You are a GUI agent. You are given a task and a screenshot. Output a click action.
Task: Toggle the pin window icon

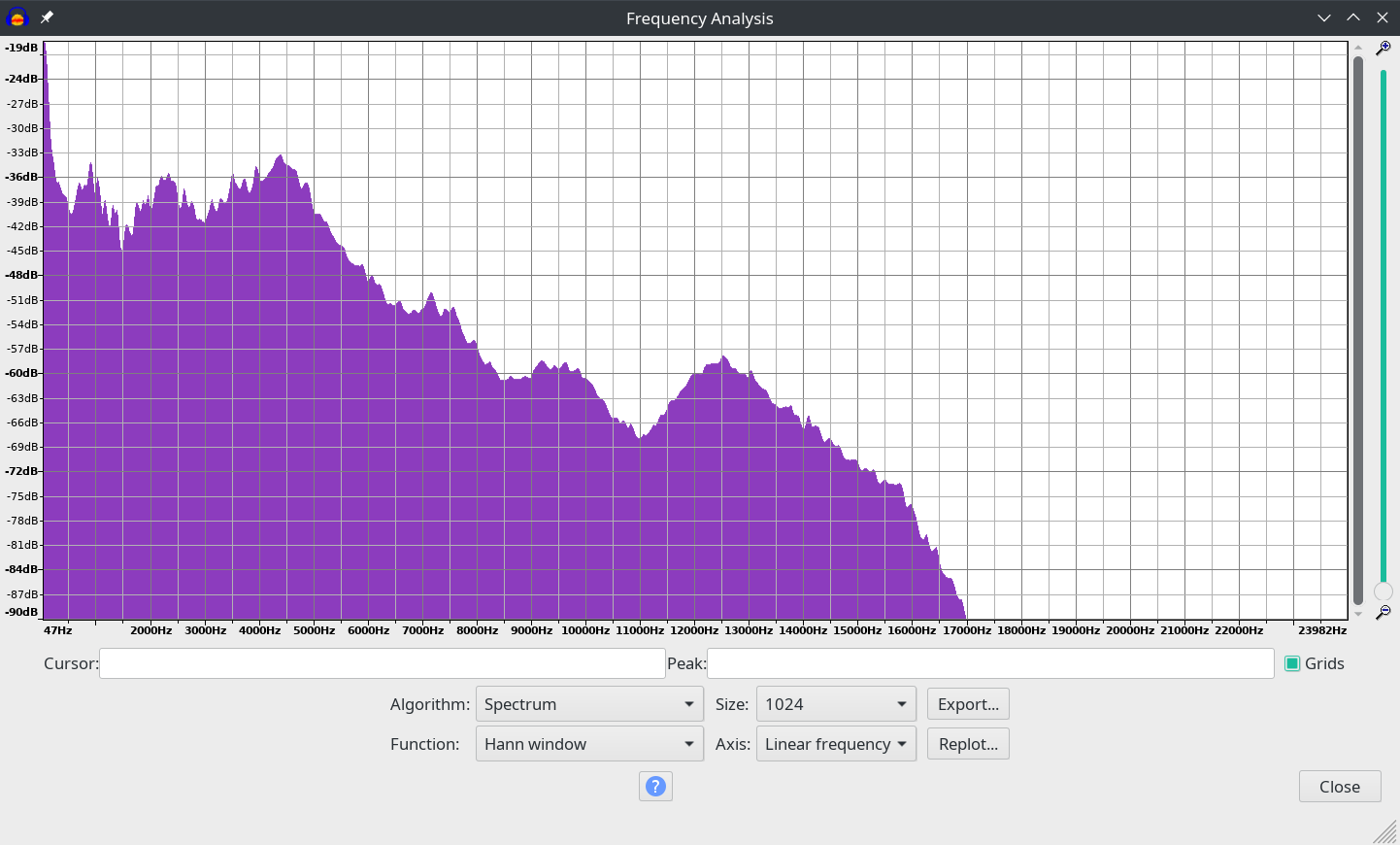click(x=47, y=17)
